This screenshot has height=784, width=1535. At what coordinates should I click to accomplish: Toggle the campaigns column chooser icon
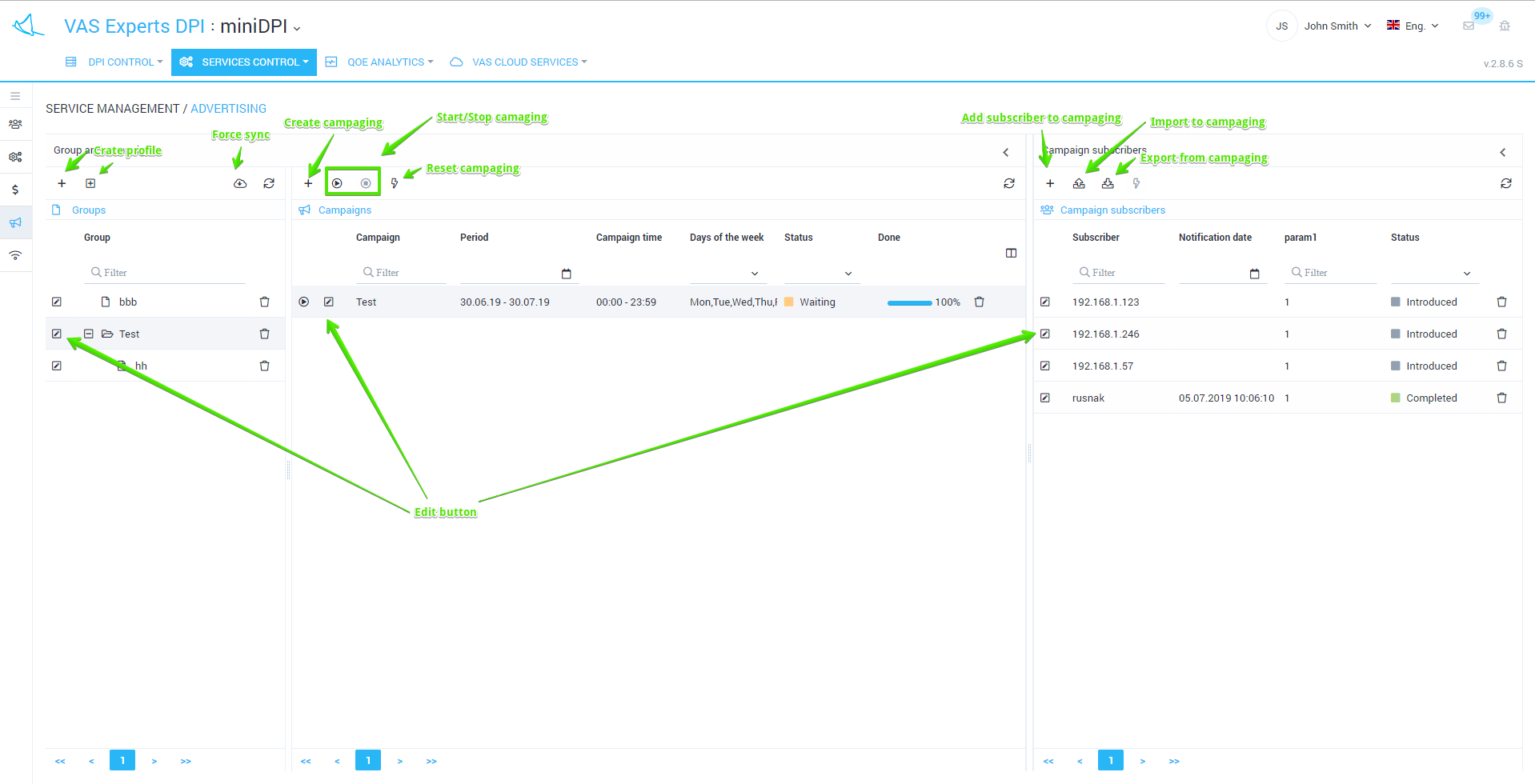(x=1011, y=253)
